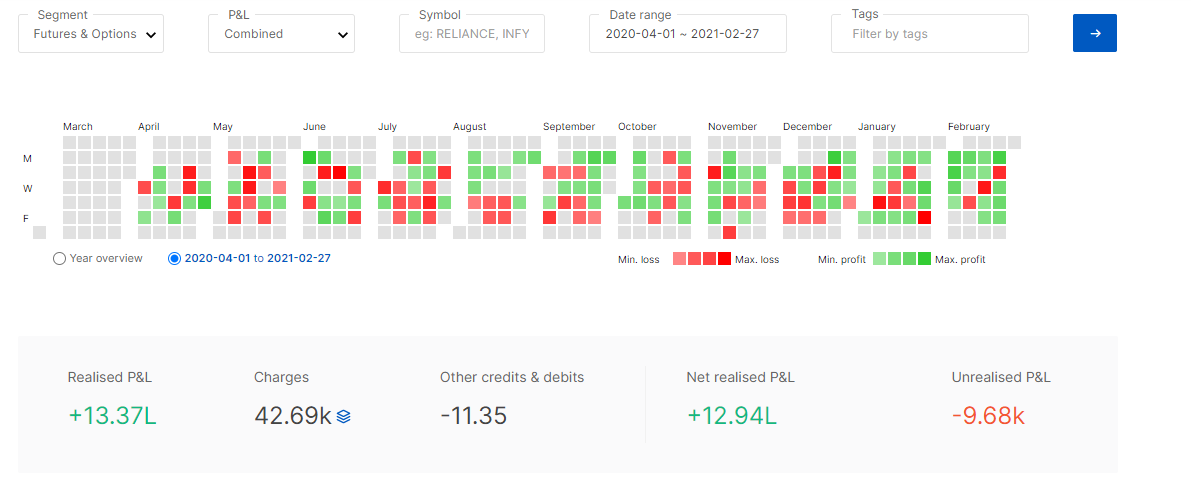Screen dimensions: 1191x499
Task: Expand the P&L Combined dropdown
Action: click(x=281, y=33)
